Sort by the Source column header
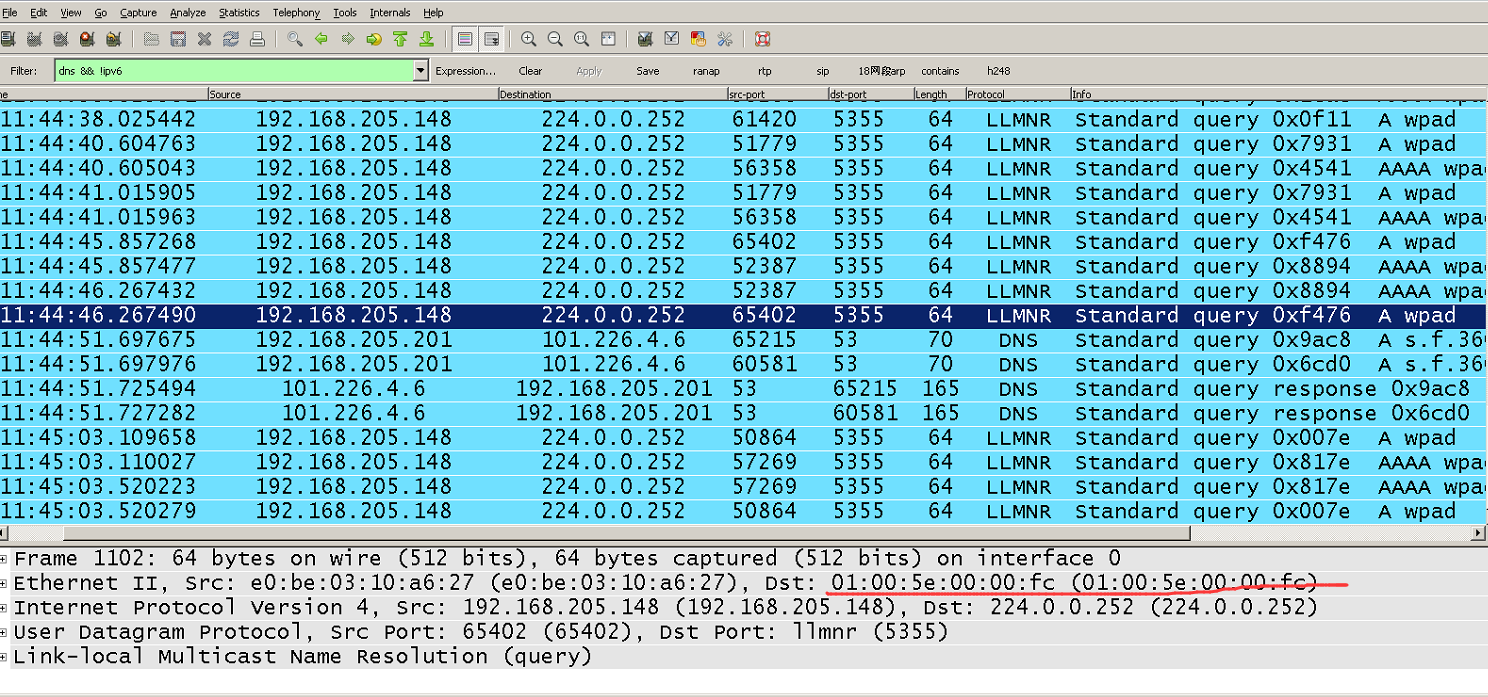Viewport: 1488px width, 697px height. [x=353, y=94]
